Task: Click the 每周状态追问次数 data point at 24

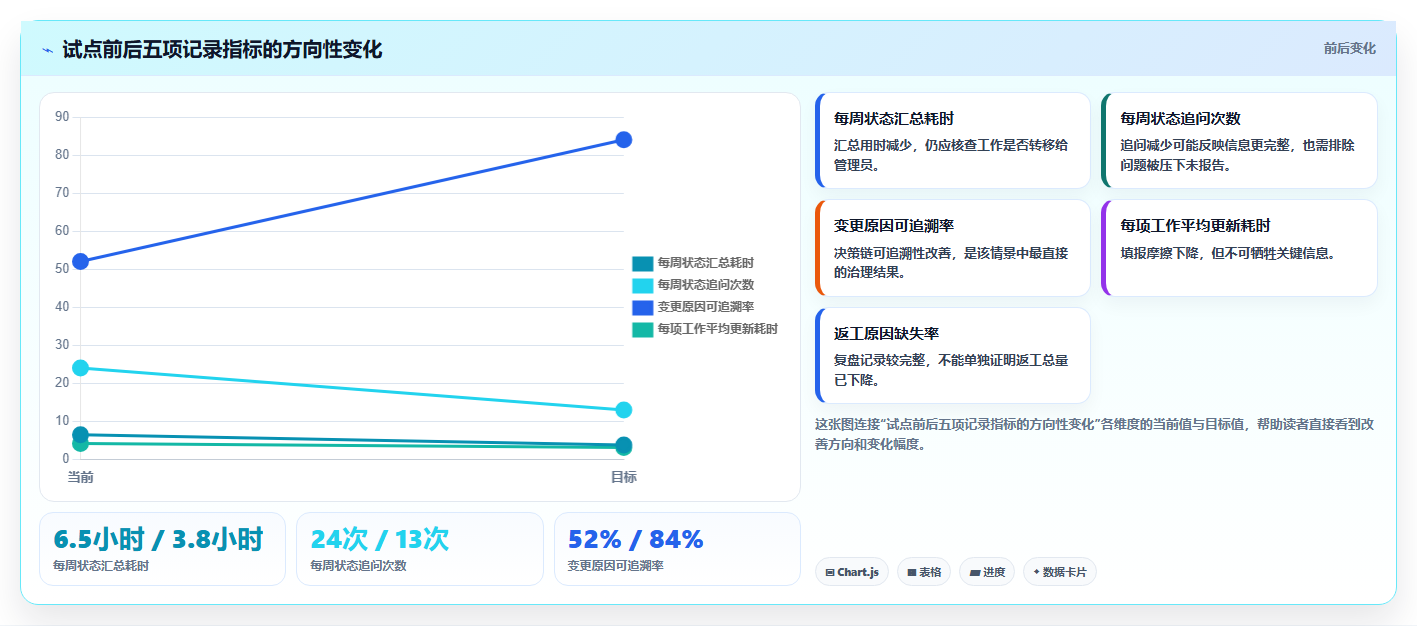Action: (81, 368)
